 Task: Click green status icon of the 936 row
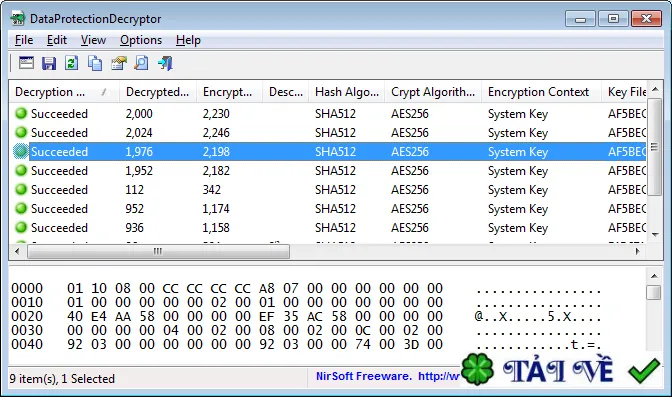point(21,227)
